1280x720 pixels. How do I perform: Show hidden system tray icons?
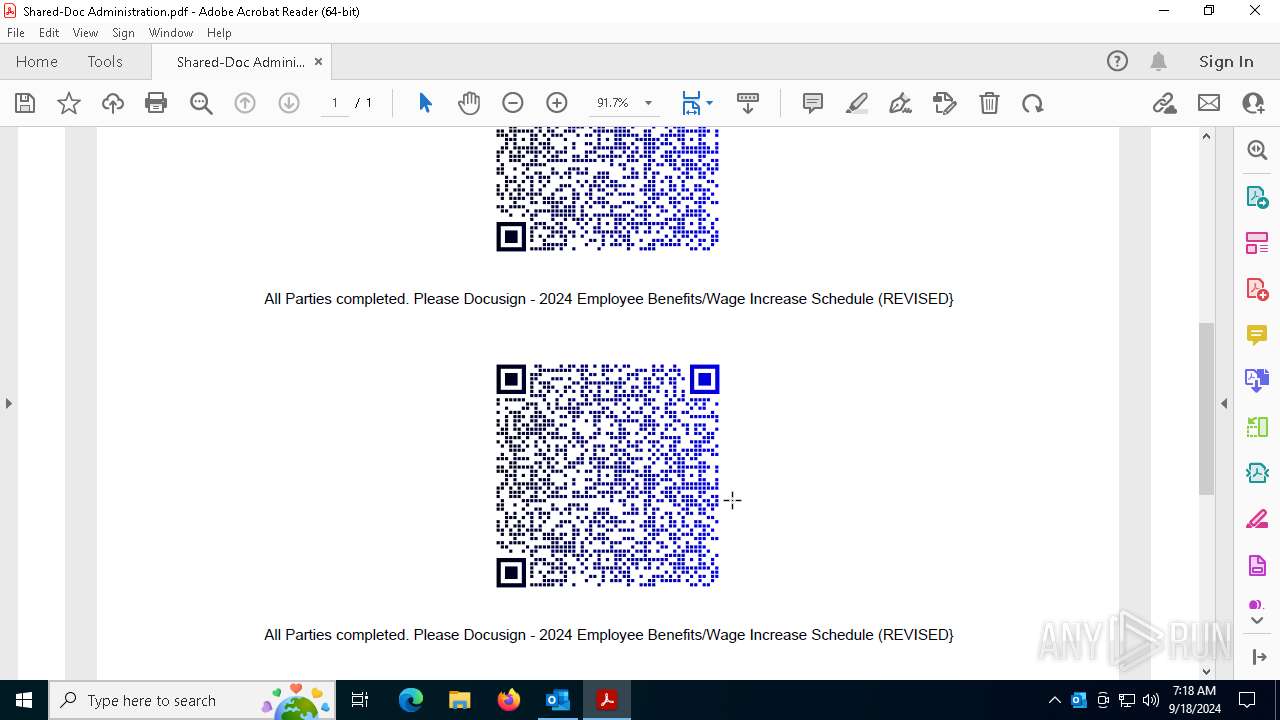tap(1054, 700)
